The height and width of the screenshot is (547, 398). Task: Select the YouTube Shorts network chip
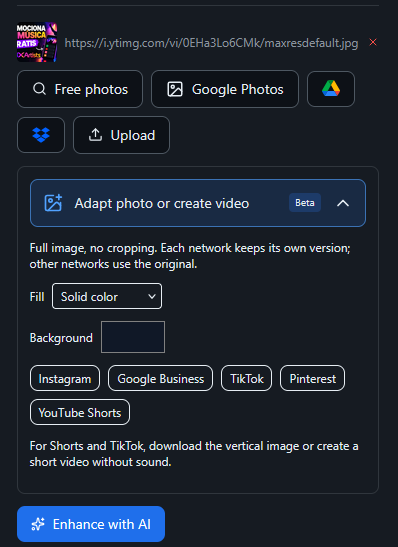pyautogui.click(x=80, y=412)
